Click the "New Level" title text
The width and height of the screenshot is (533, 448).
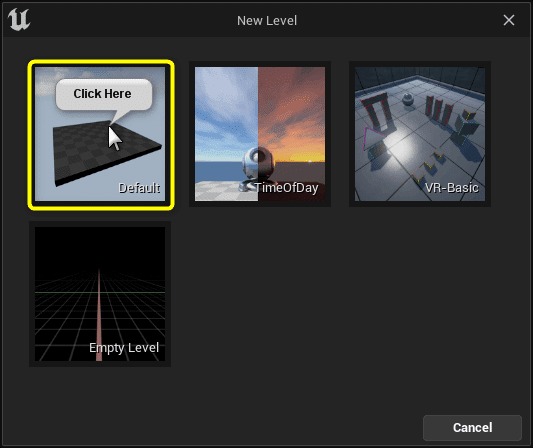coord(267,21)
